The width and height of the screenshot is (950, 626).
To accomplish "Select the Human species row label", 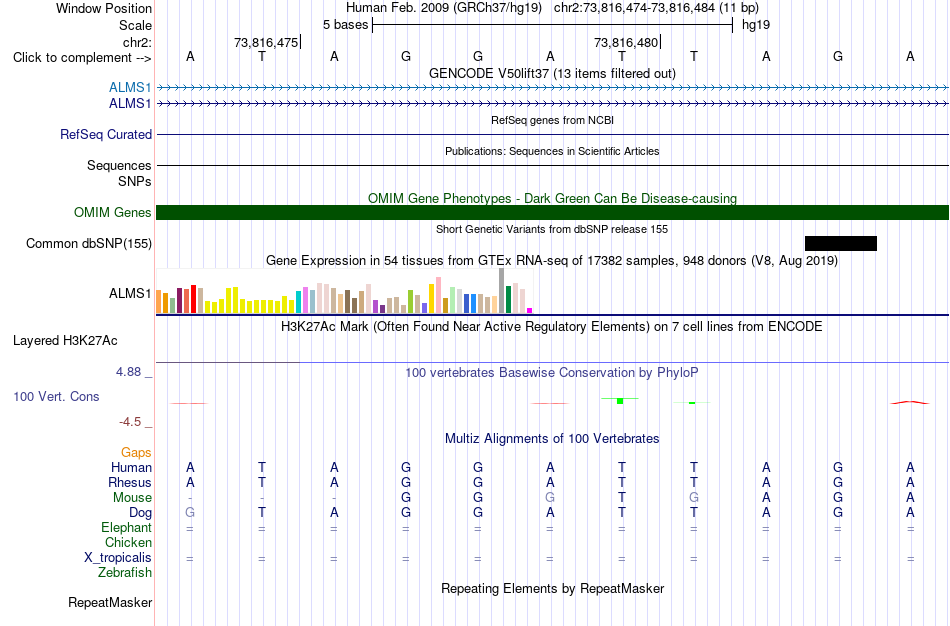I will click(131, 467).
